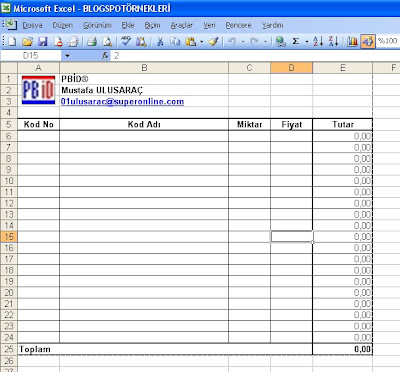Open the Paste options dropdown arrow
The image size is (400, 372).
[202, 42]
